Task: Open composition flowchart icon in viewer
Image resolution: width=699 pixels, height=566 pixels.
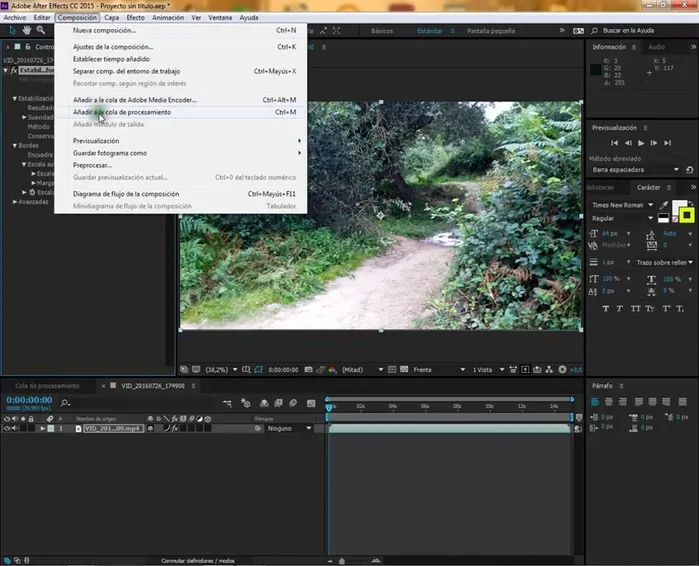Action: [x=549, y=369]
